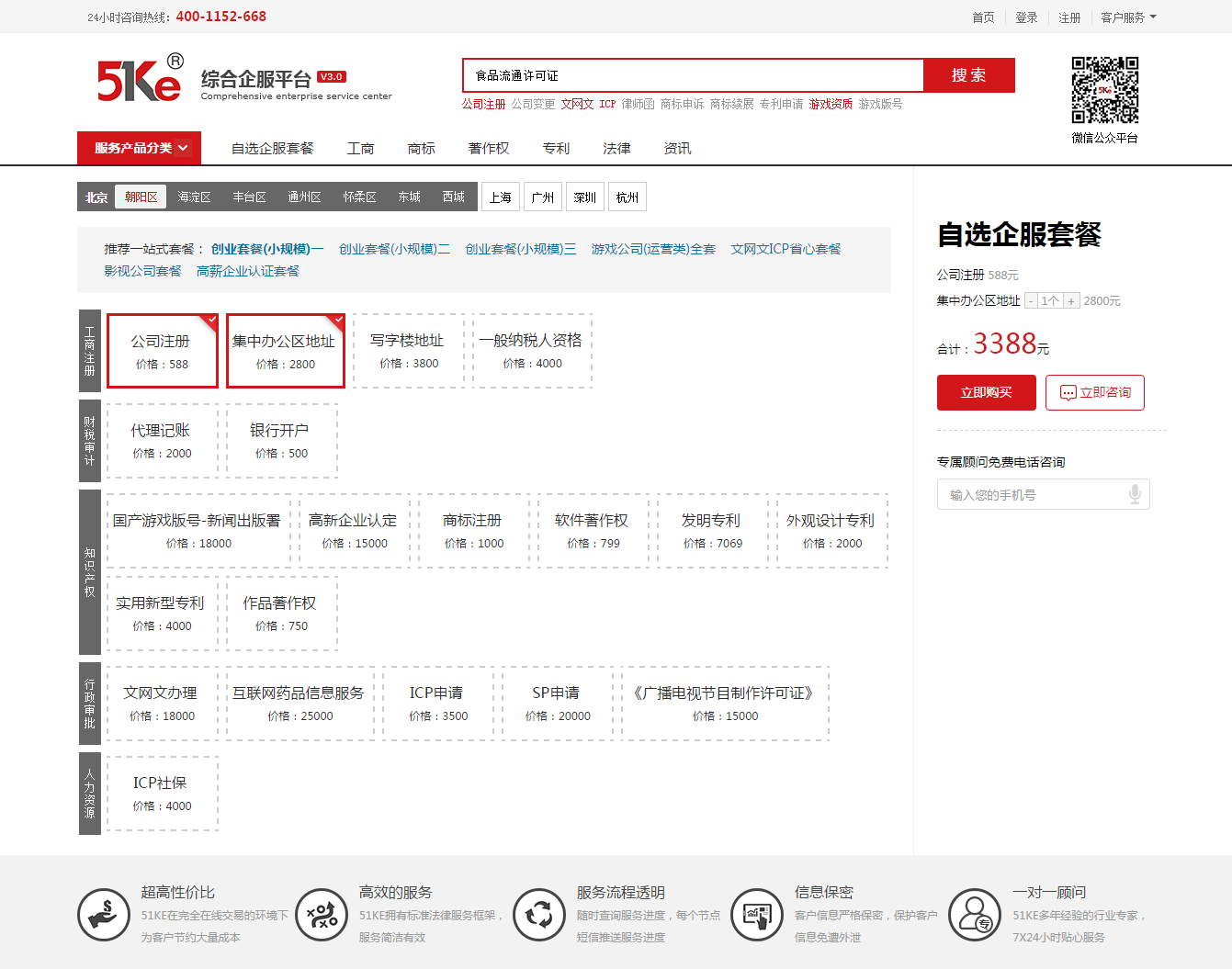Switch to the 丰台区 district tab
This screenshot has width=1232, height=969.
[x=249, y=197]
